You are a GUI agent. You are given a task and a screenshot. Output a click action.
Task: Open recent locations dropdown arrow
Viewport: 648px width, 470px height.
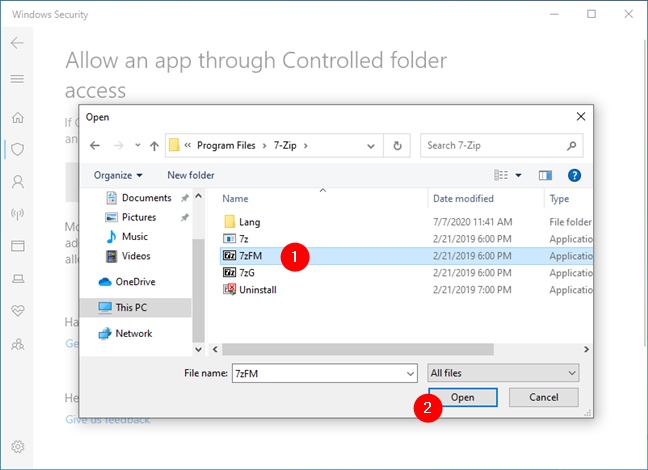[137, 146]
